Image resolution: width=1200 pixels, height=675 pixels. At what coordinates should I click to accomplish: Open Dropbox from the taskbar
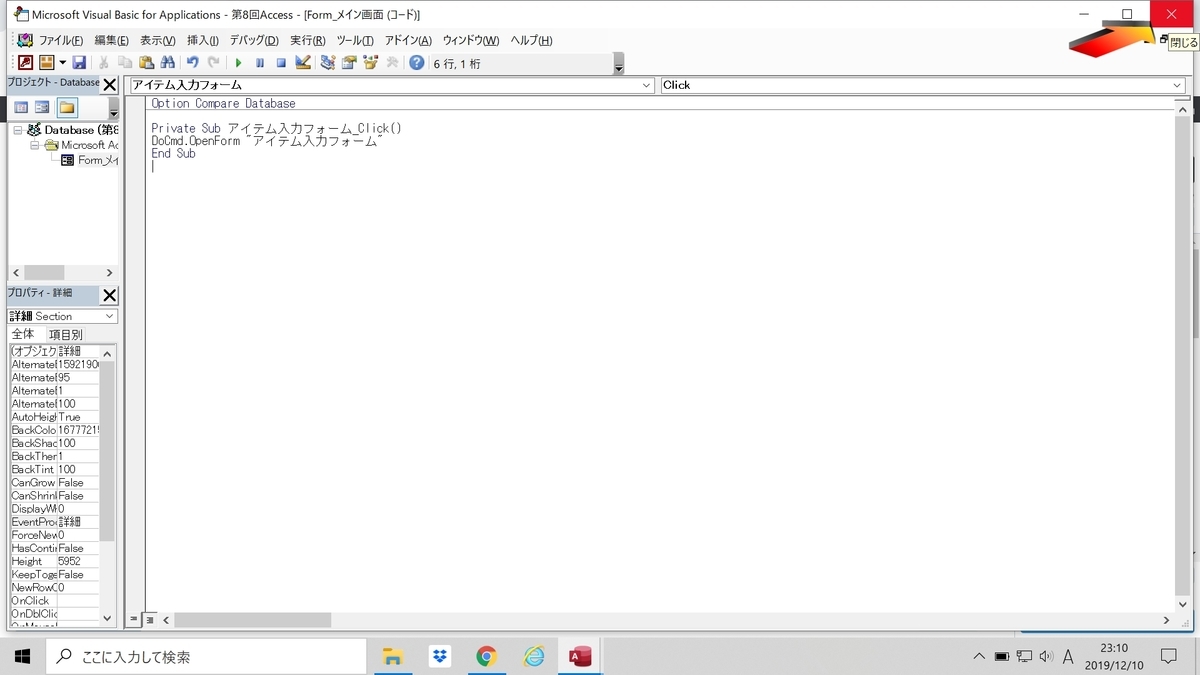440,656
